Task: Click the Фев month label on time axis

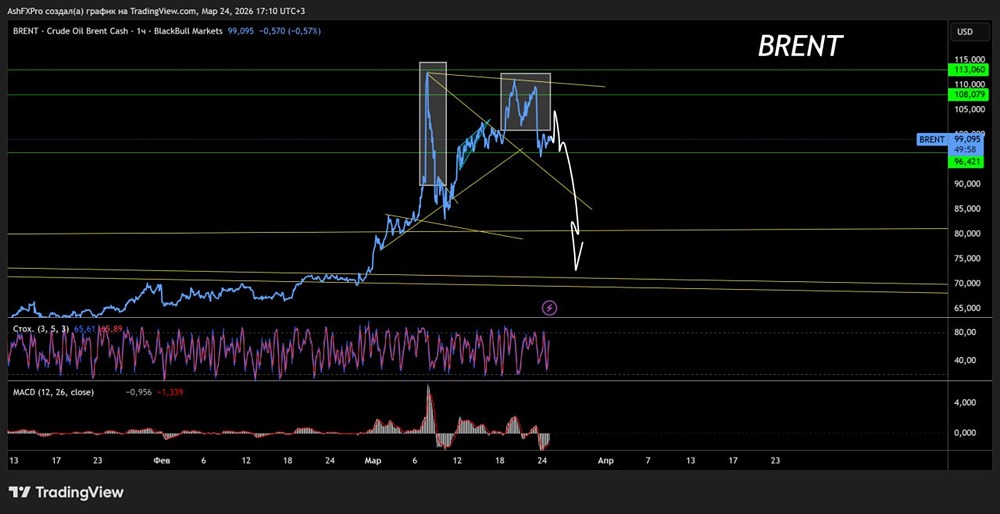Action: [163, 460]
